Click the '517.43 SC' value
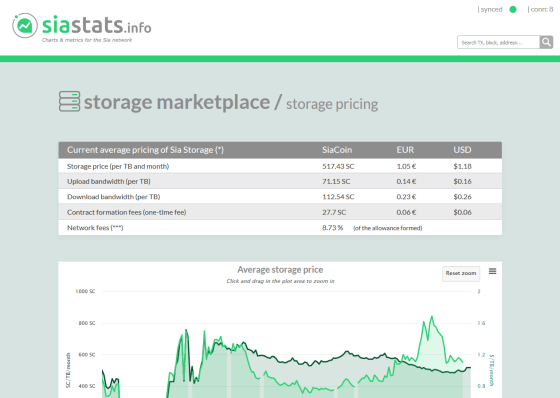Screen dimensions: 560x398 tap(338, 166)
